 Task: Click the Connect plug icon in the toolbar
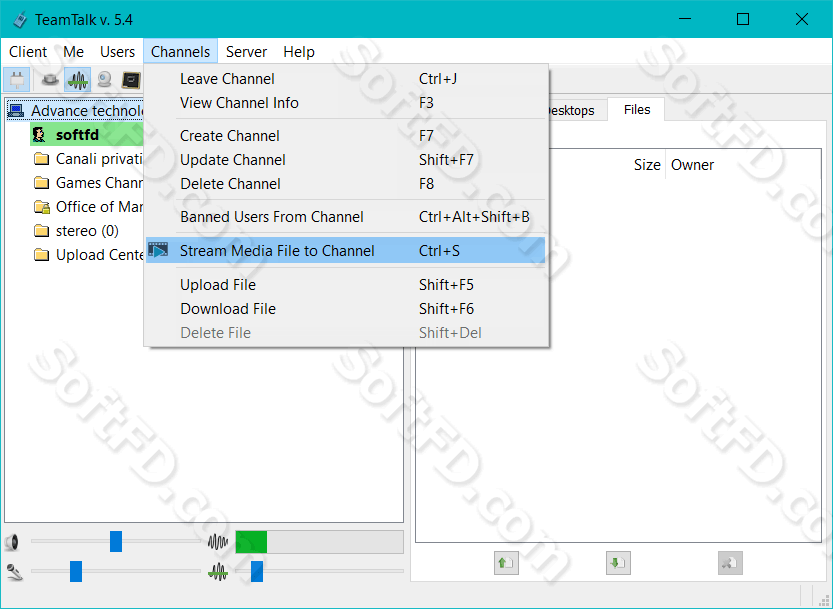[x=17, y=80]
